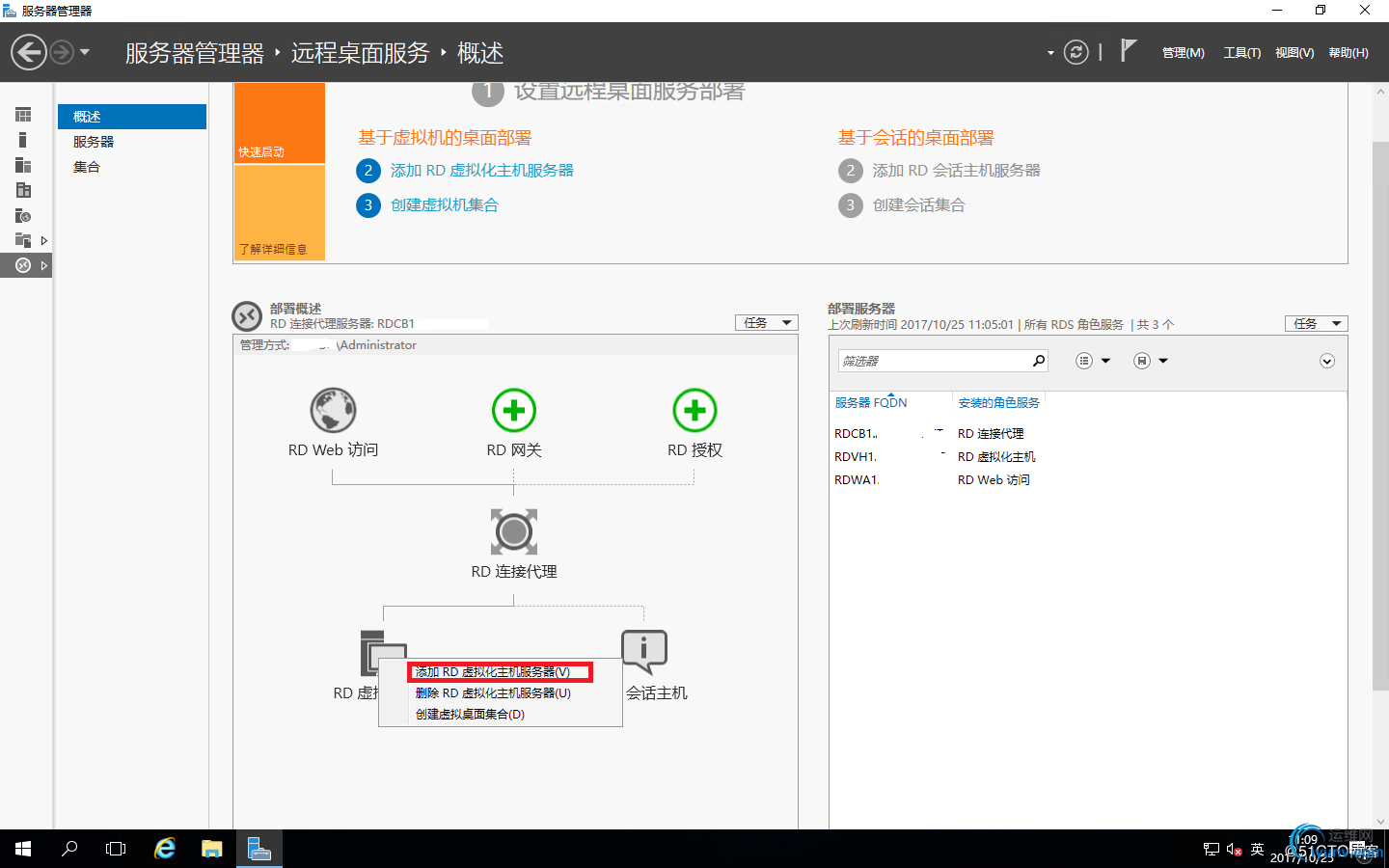This screenshot has height=868, width=1389.
Task: Expand arrow beside file services icon
Action: [44, 240]
